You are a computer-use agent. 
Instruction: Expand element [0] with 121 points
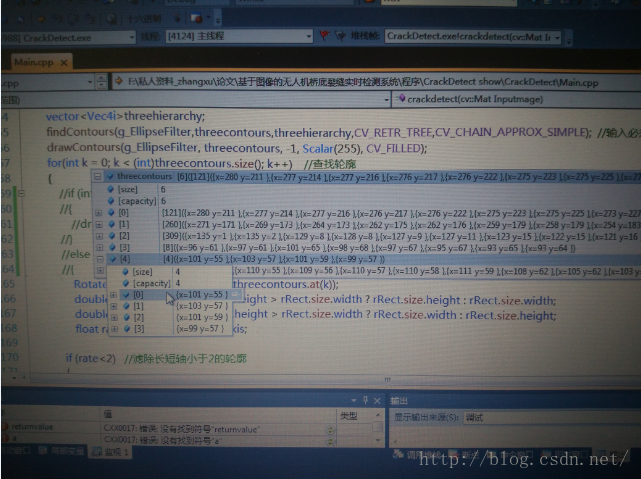[x=99, y=213]
